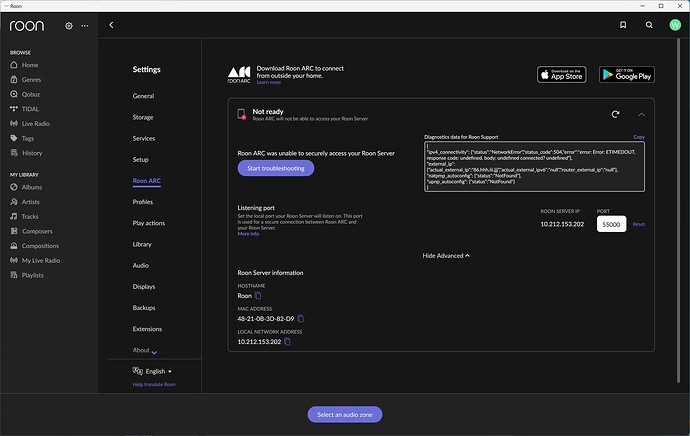
Task: Open Play actions settings
Action: coord(149,223)
